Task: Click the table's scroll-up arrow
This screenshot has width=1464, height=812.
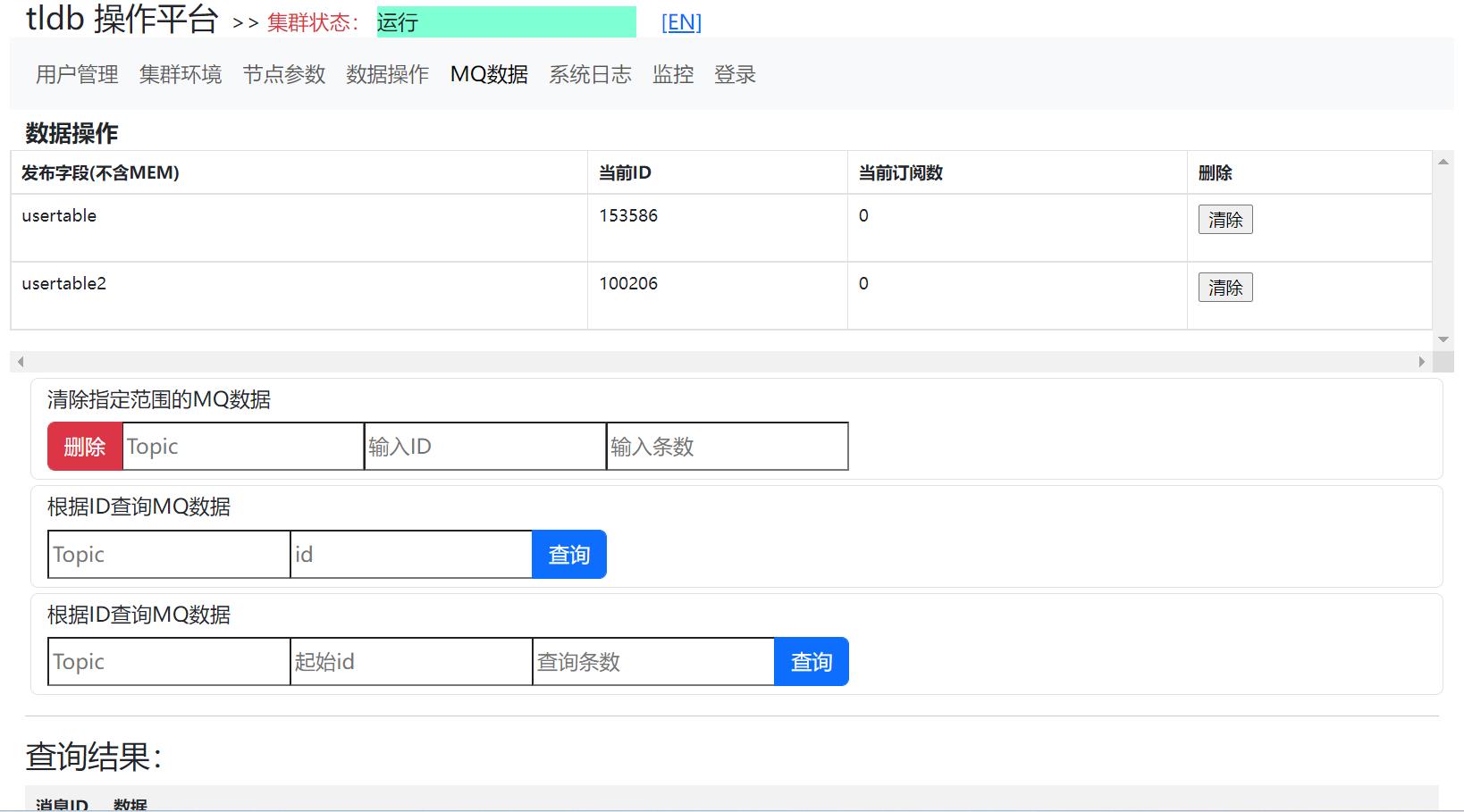Action: (1443, 162)
